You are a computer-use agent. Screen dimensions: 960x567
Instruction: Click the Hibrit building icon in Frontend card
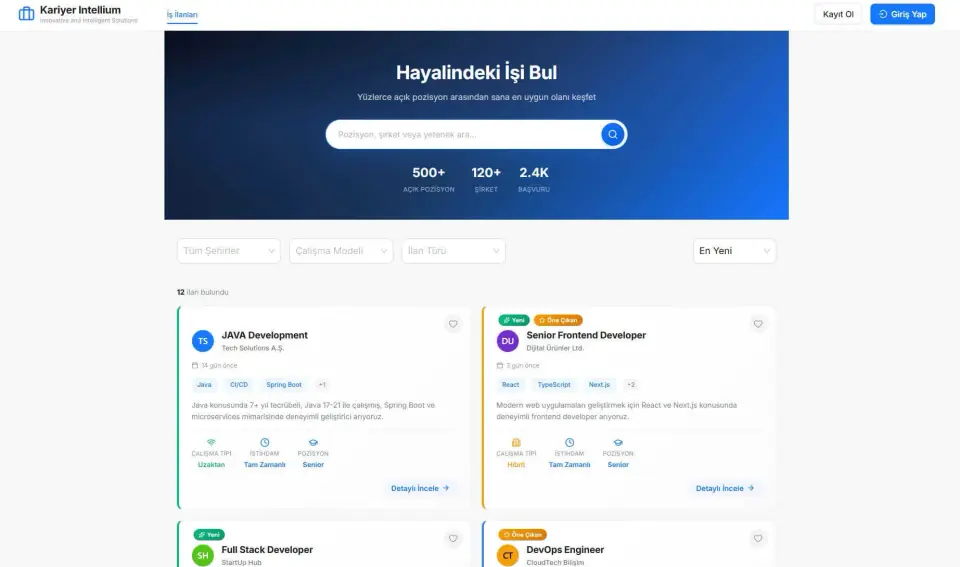point(516,442)
